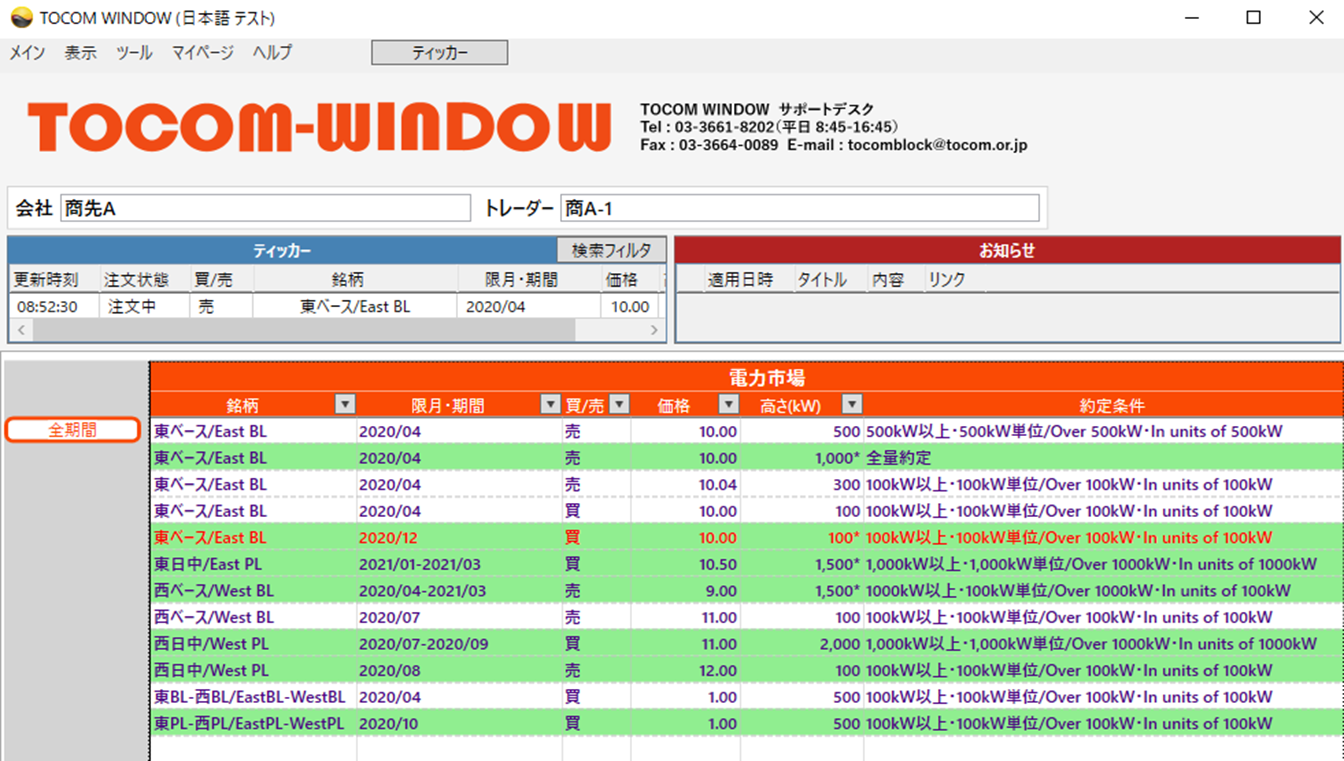The width and height of the screenshot is (1344, 761).
Task: Click the ティッカー button in menu bar
Action: 440,53
